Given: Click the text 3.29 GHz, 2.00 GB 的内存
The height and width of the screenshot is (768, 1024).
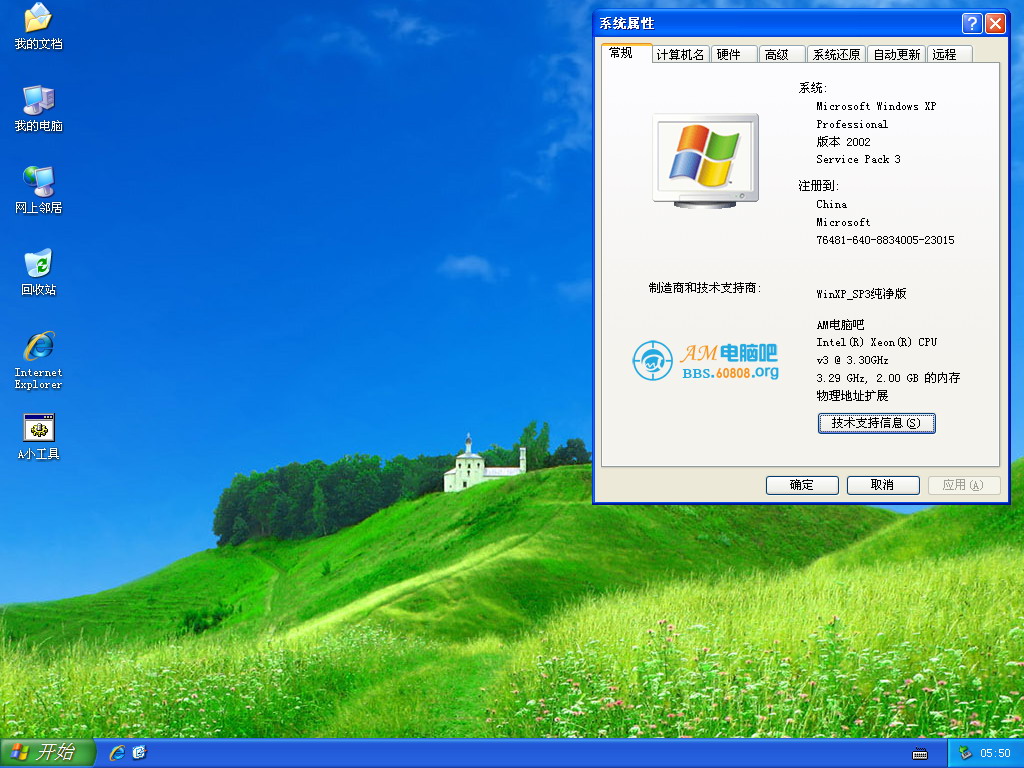Looking at the screenshot, I should [888, 378].
